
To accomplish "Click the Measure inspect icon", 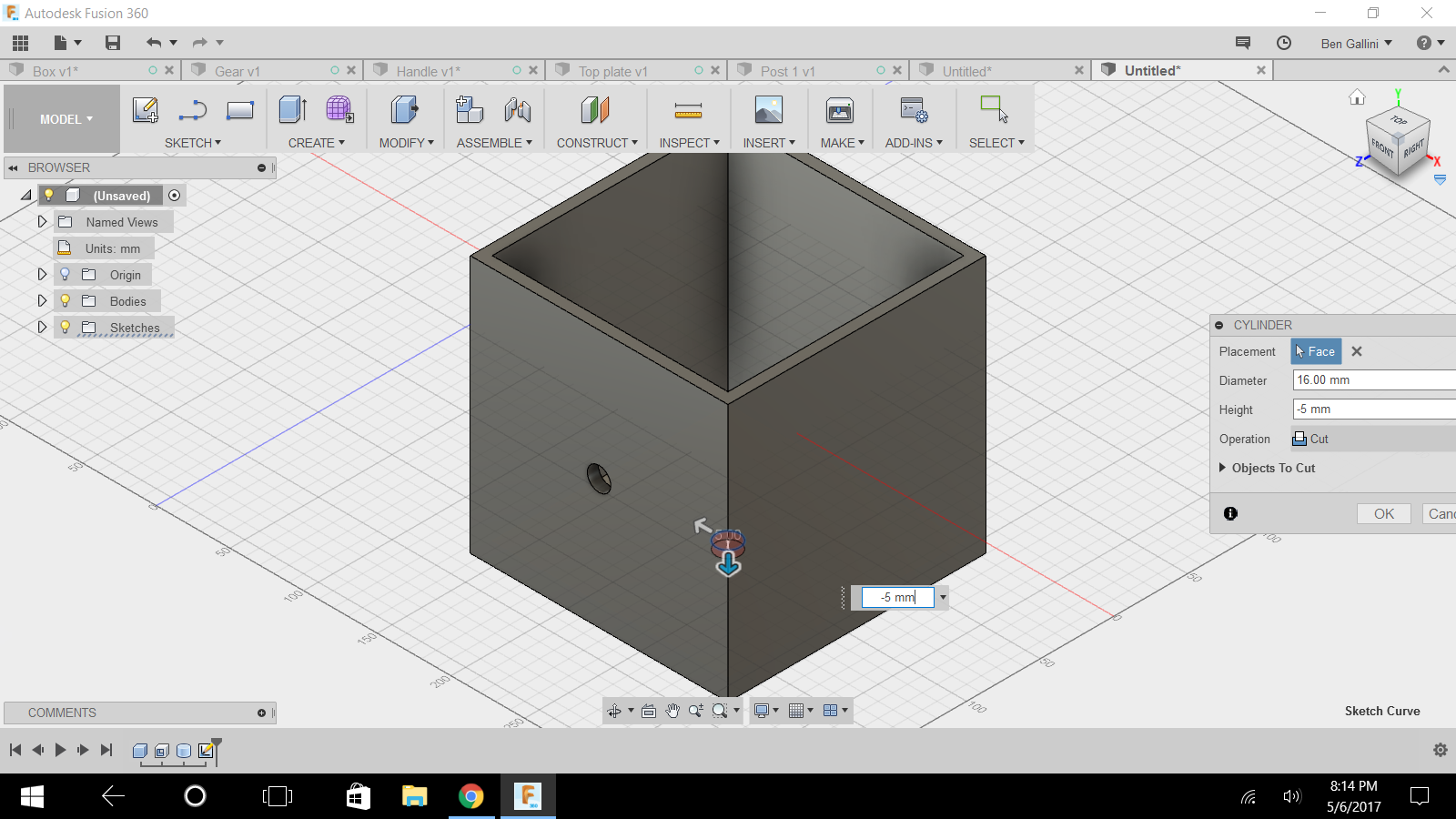I will pos(688,110).
